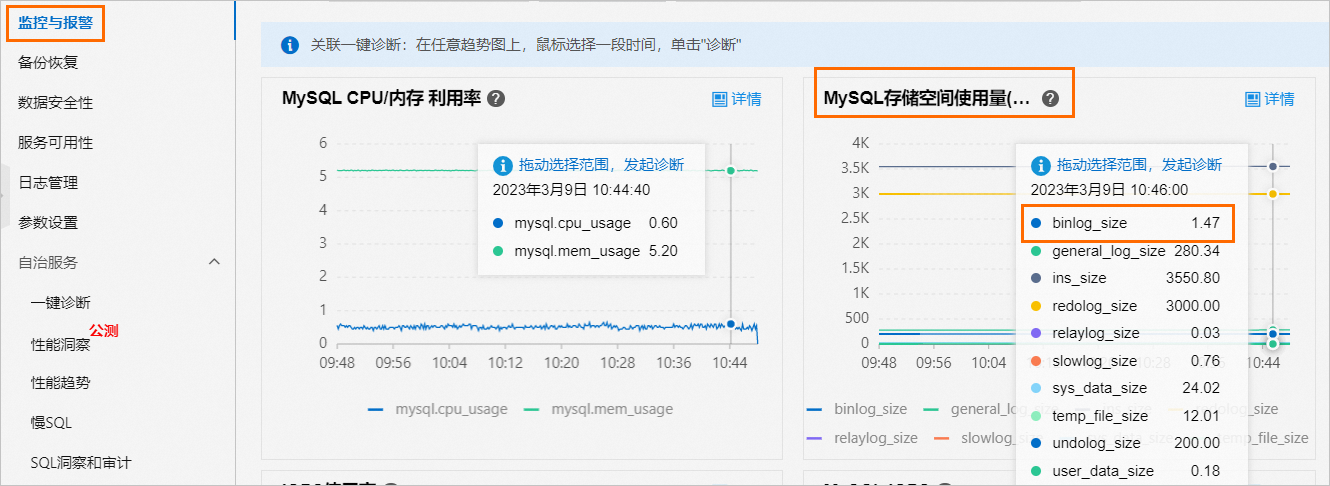This screenshot has width=1330, height=486.
Task: Open 性能洞察 submenu item
Action: pos(61,344)
